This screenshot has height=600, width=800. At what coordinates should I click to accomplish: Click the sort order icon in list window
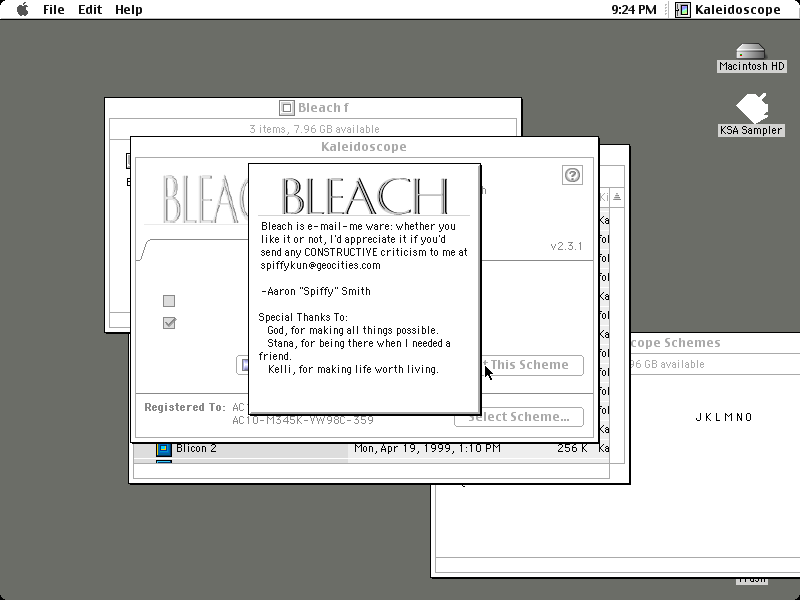point(617,196)
